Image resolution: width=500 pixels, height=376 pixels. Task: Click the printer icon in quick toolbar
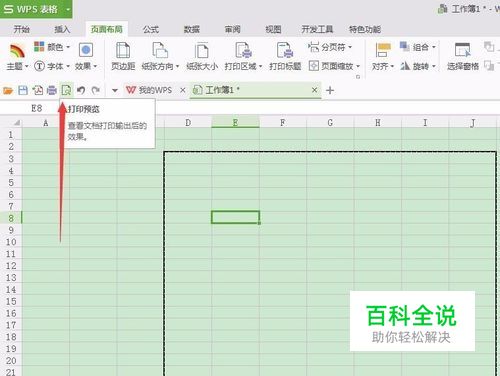52,90
